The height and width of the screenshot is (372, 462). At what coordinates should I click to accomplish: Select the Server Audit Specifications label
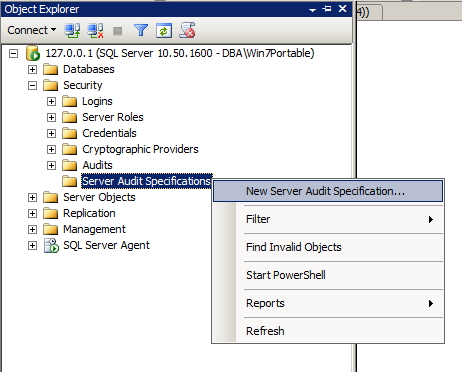(x=147, y=181)
